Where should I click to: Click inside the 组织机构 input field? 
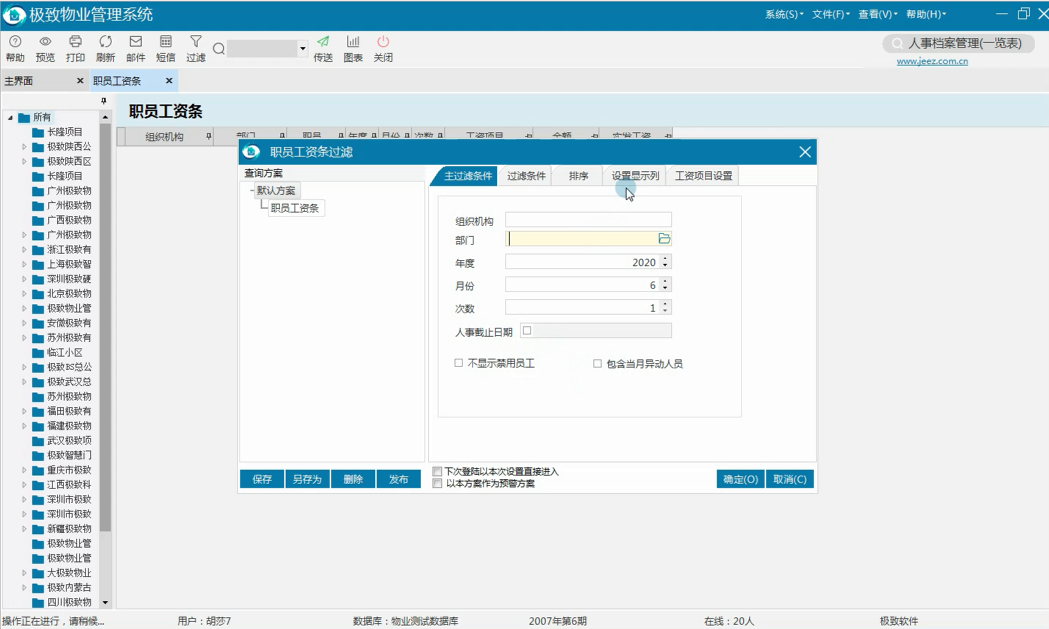coord(588,218)
